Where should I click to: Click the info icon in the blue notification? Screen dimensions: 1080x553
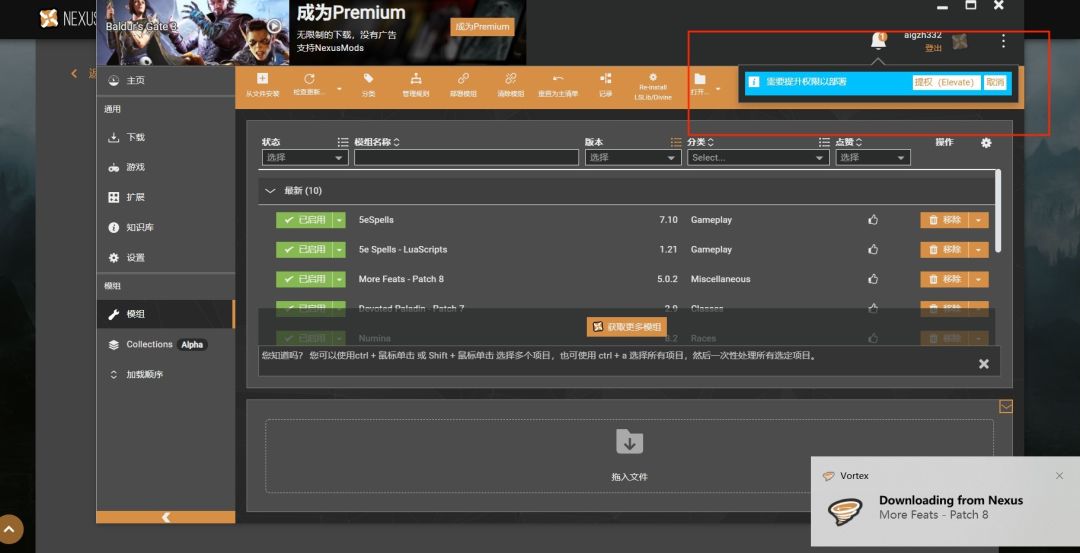coord(754,82)
